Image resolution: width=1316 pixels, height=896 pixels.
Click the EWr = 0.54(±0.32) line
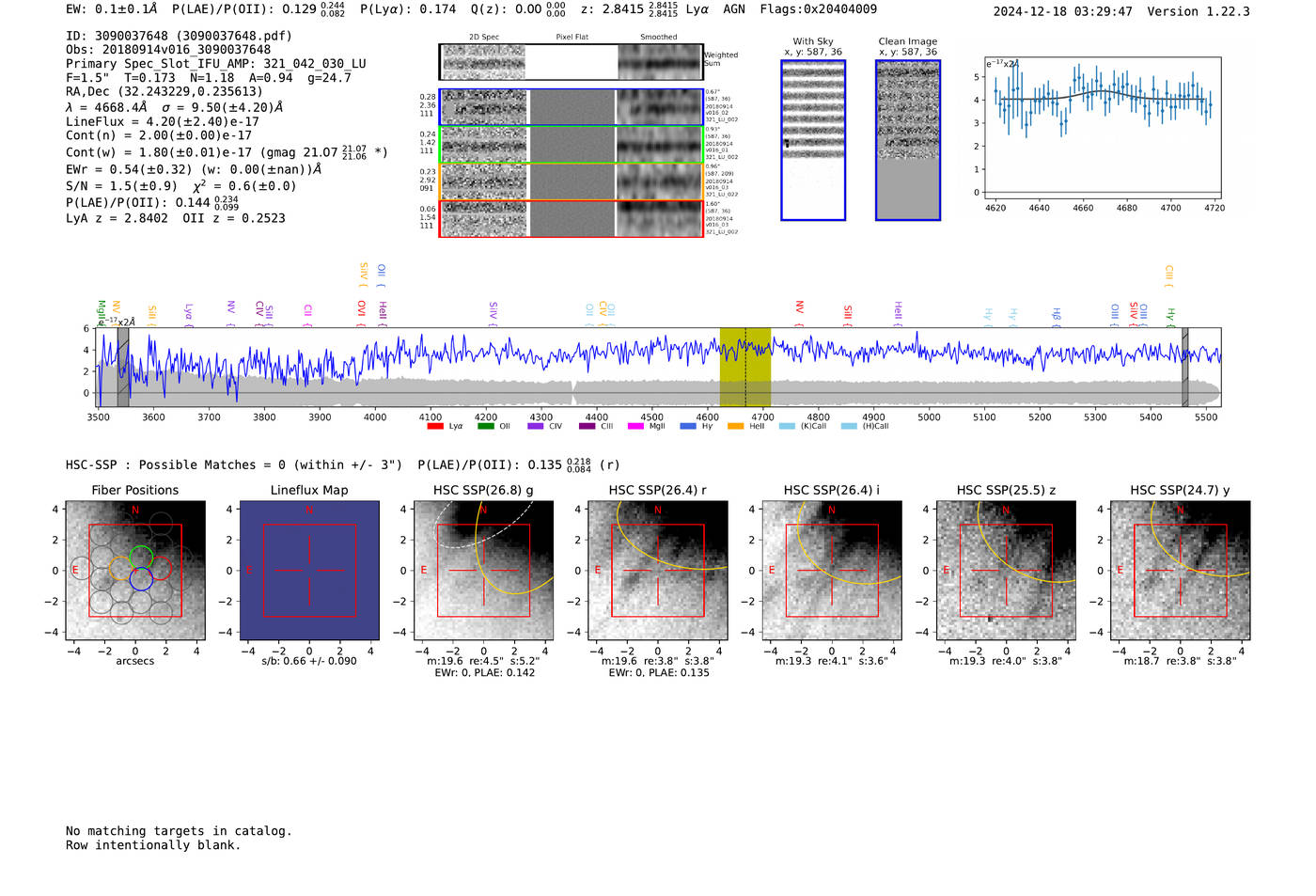pos(194,169)
